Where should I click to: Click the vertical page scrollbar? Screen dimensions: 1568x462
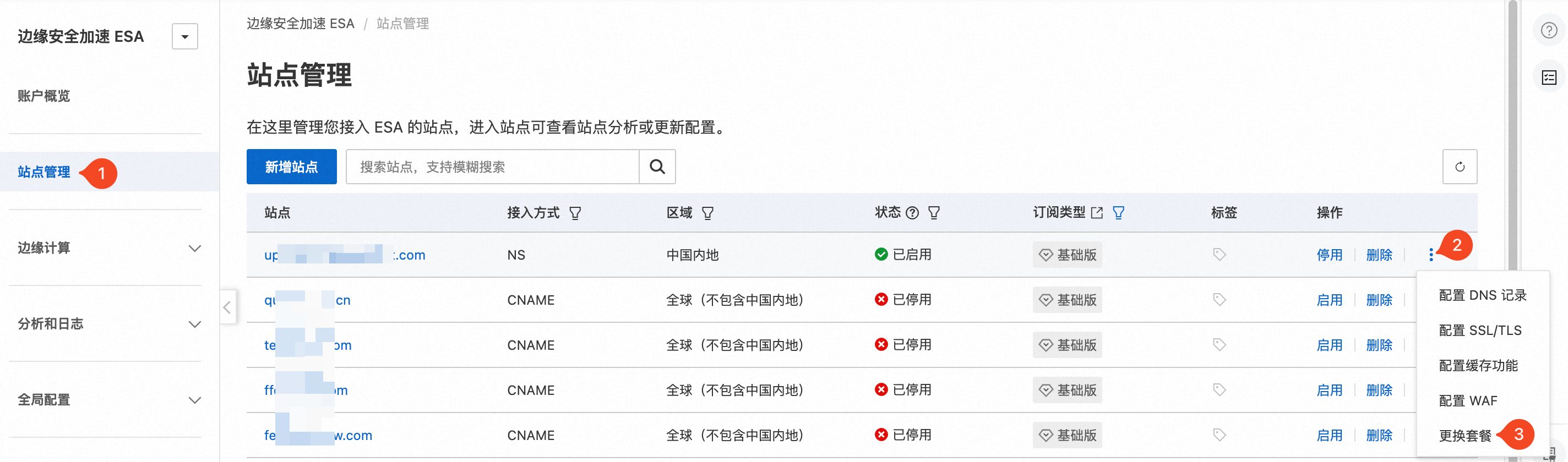1512,231
